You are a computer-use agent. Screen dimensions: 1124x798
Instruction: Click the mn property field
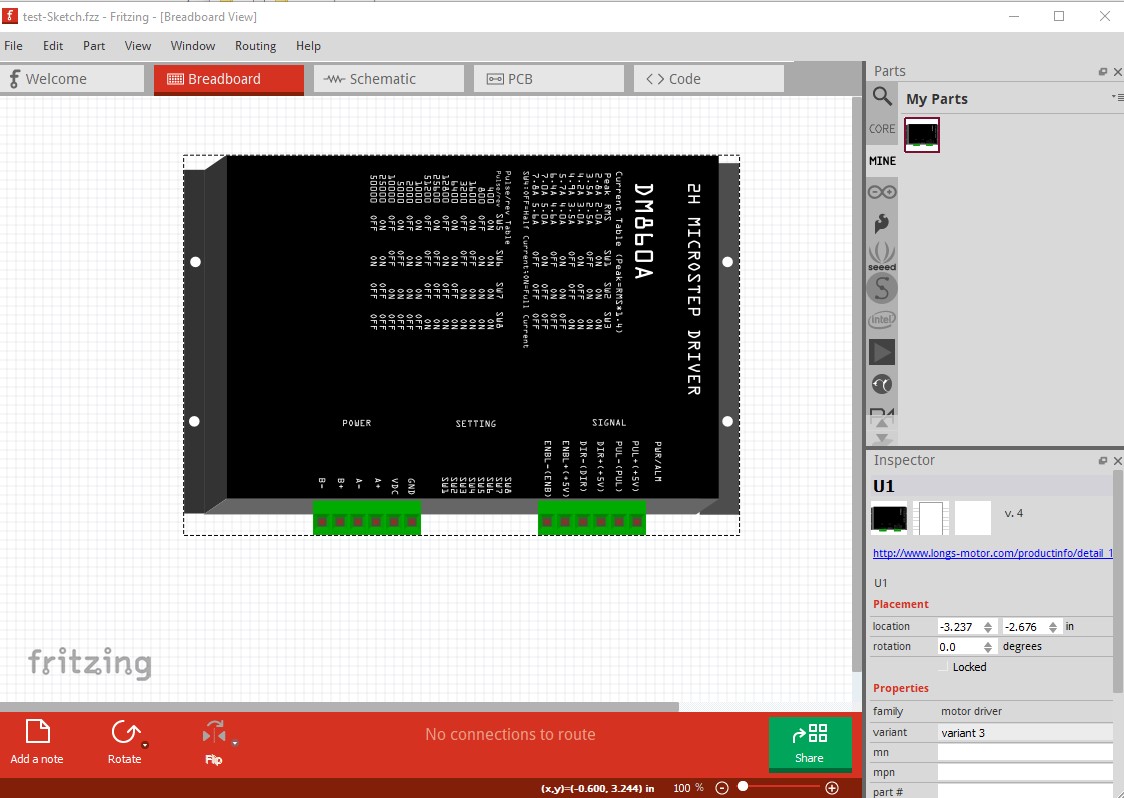(x=1025, y=752)
